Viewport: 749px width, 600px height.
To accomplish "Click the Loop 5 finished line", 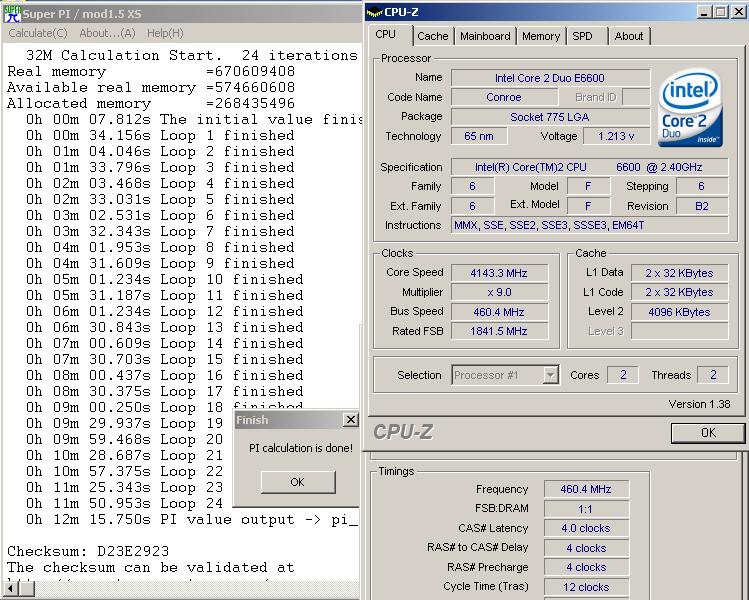I will (x=160, y=200).
